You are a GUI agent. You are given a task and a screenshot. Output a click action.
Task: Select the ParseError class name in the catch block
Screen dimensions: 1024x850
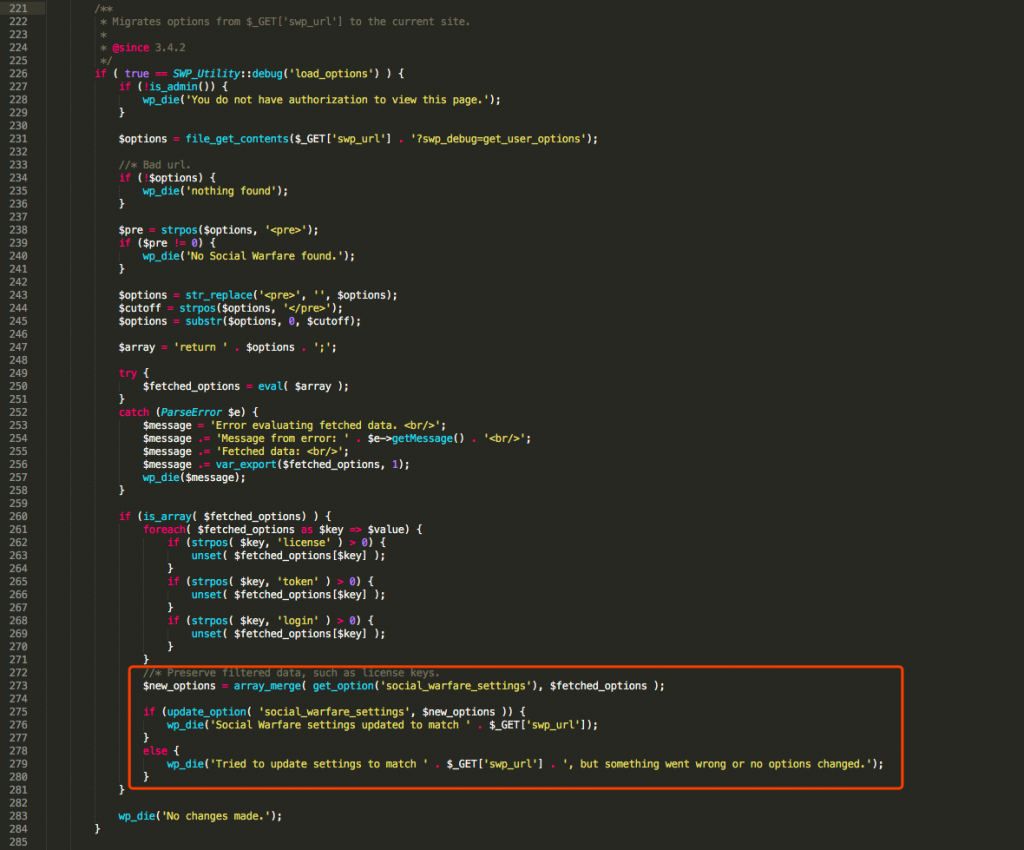point(194,411)
